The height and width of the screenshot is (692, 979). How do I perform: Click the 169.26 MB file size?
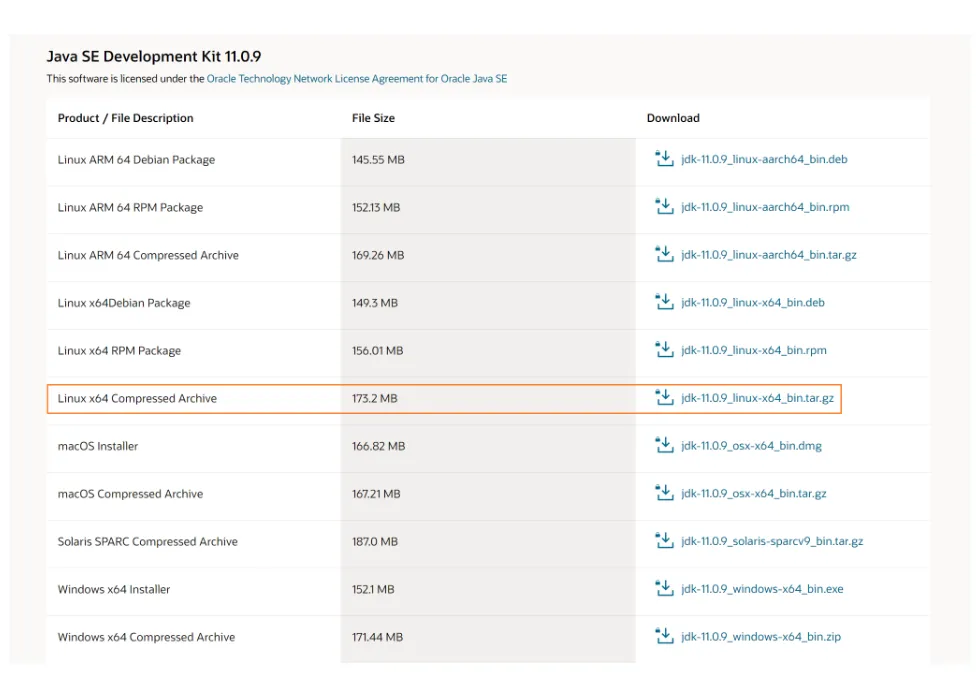378,255
